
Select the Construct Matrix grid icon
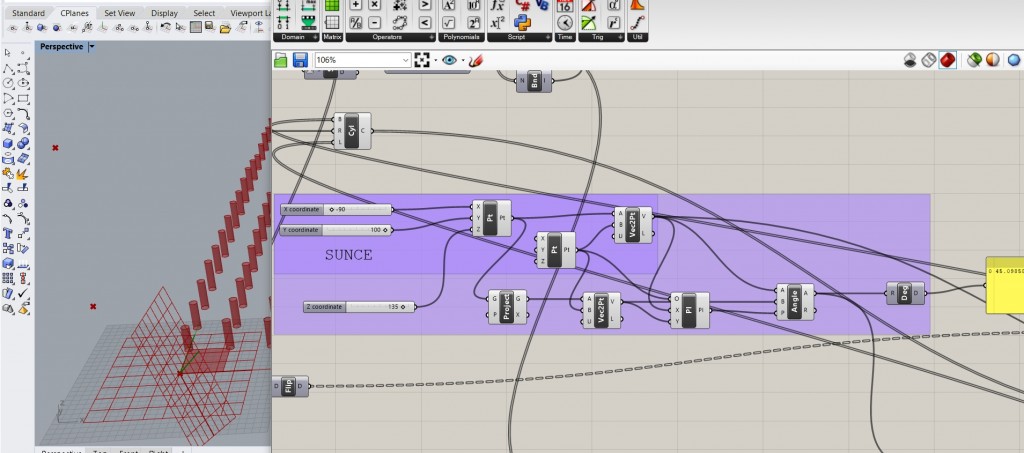pos(332,5)
